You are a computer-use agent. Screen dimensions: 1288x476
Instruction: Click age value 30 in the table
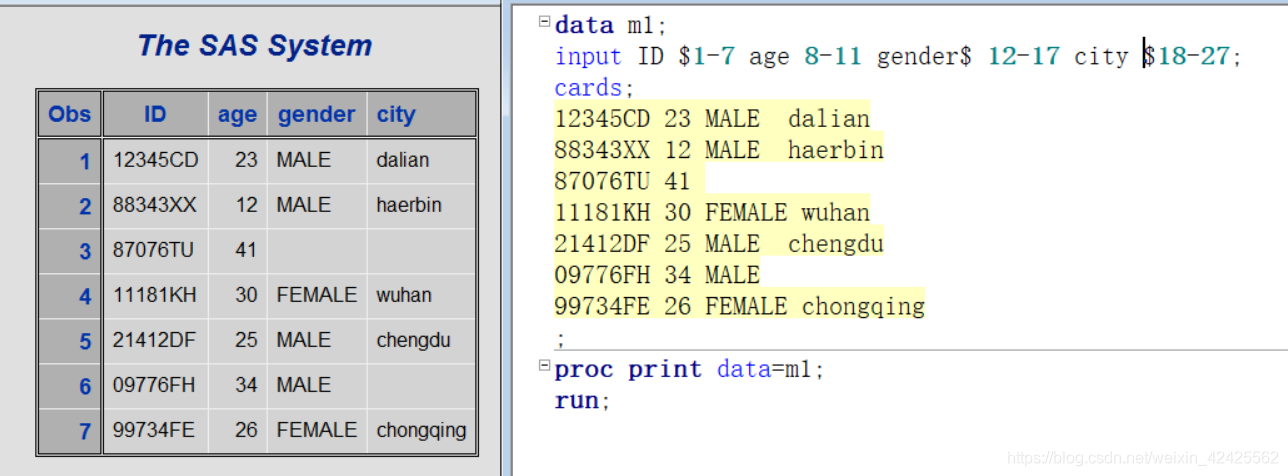237,295
